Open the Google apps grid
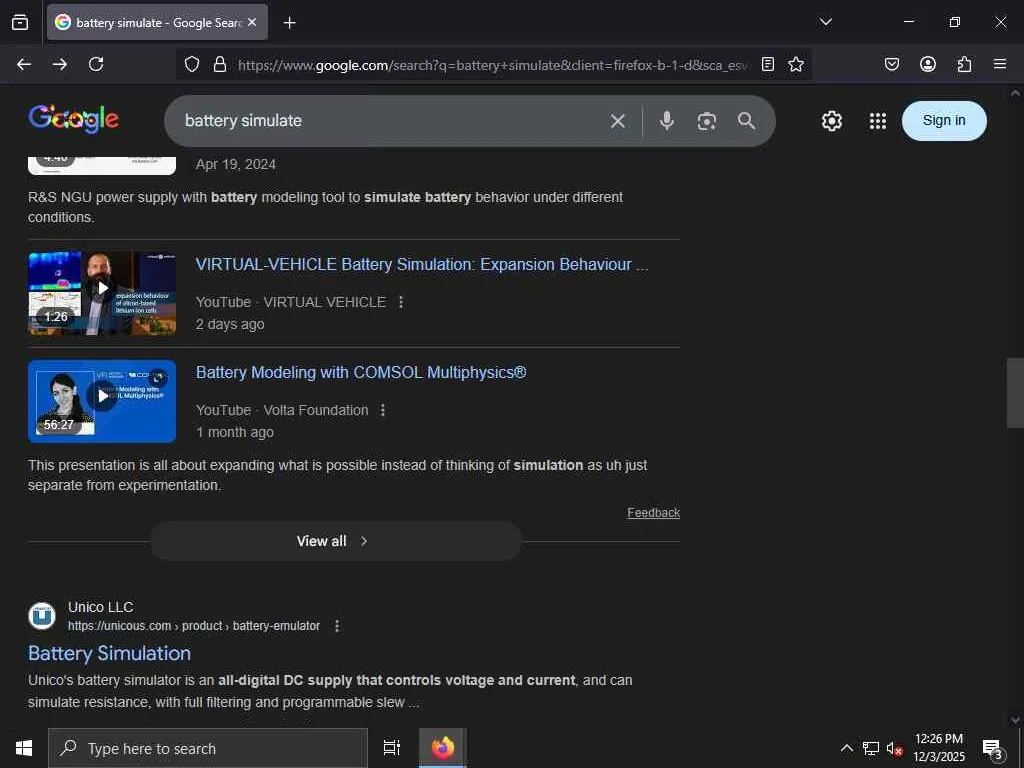 pos(877,121)
